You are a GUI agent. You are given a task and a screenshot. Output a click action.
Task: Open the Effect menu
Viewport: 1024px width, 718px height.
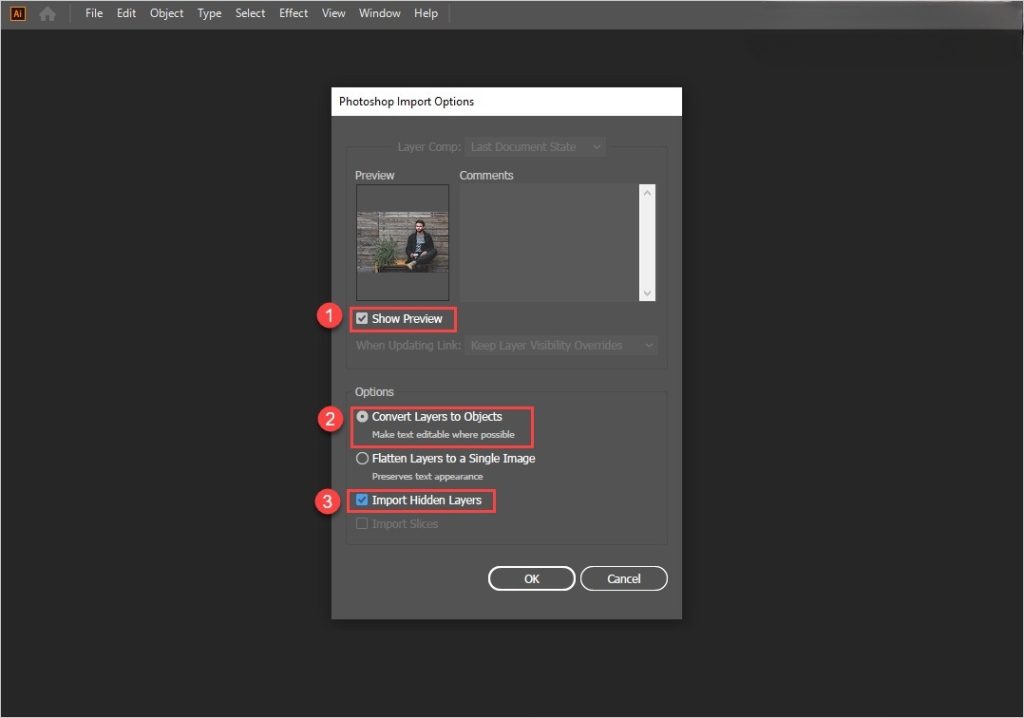pos(293,13)
